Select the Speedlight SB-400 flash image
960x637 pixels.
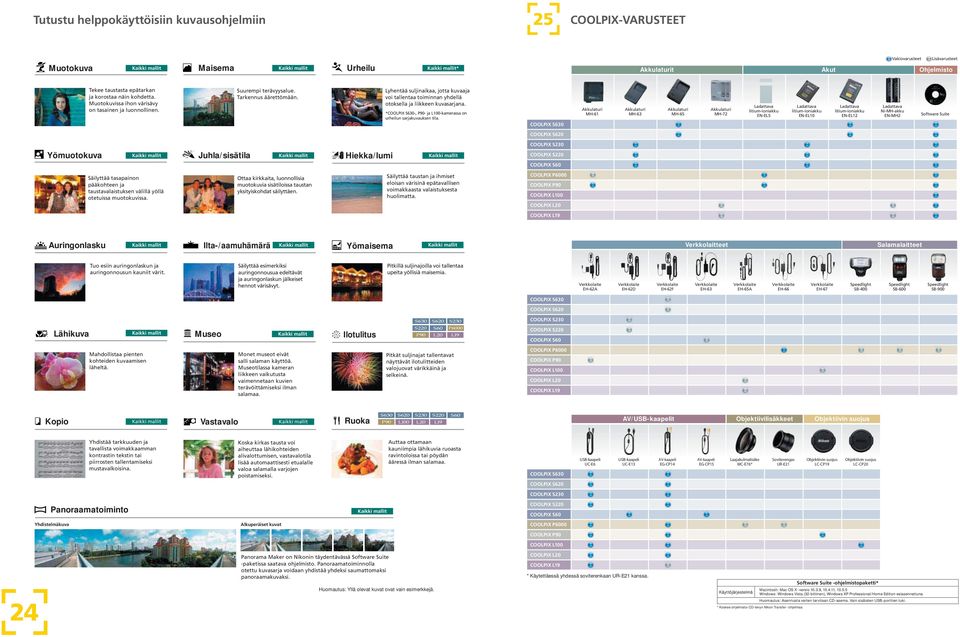tap(860, 267)
